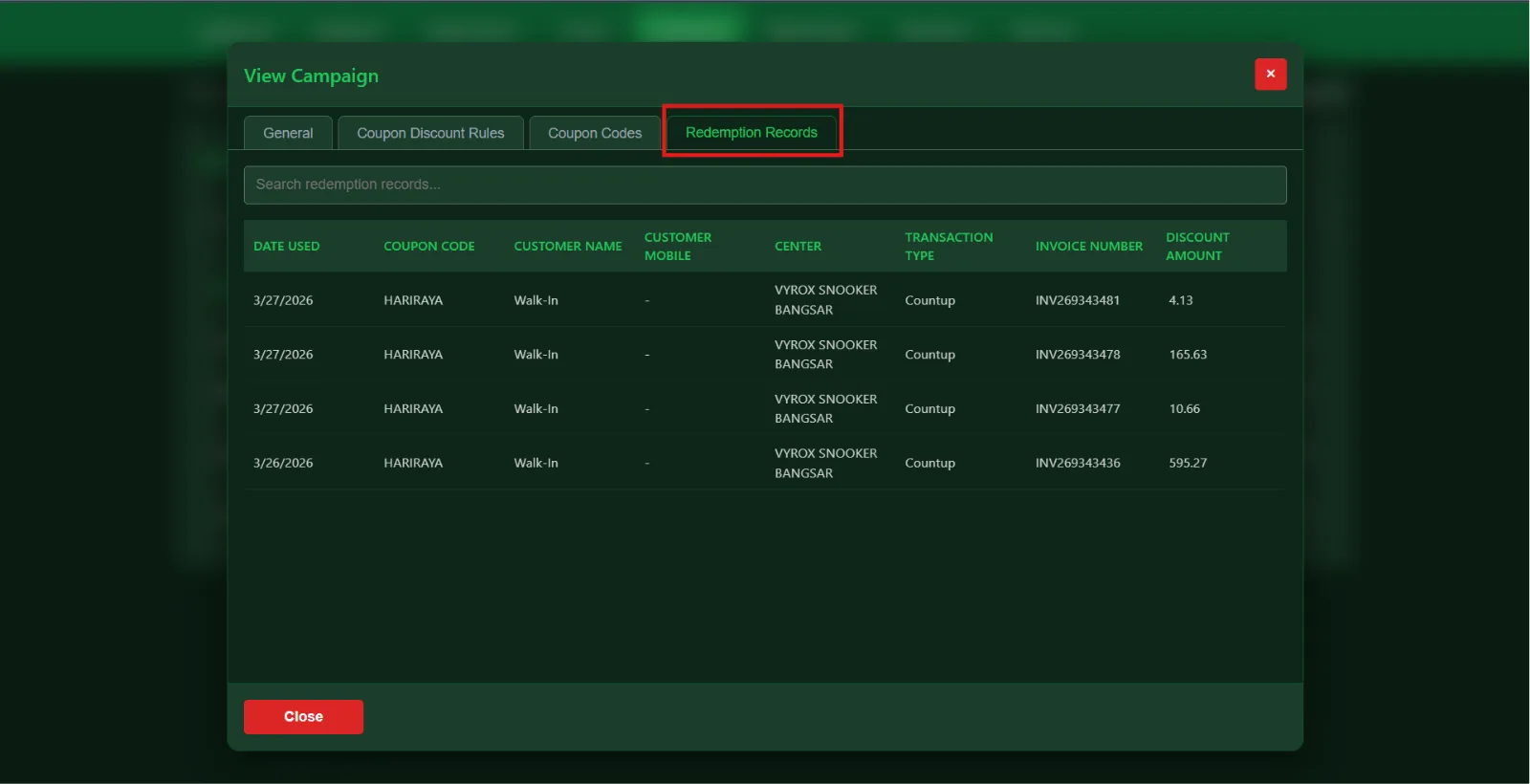Image resolution: width=1530 pixels, height=784 pixels.
Task: Select invoice number INV269343478
Action: (x=1078, y=354)
